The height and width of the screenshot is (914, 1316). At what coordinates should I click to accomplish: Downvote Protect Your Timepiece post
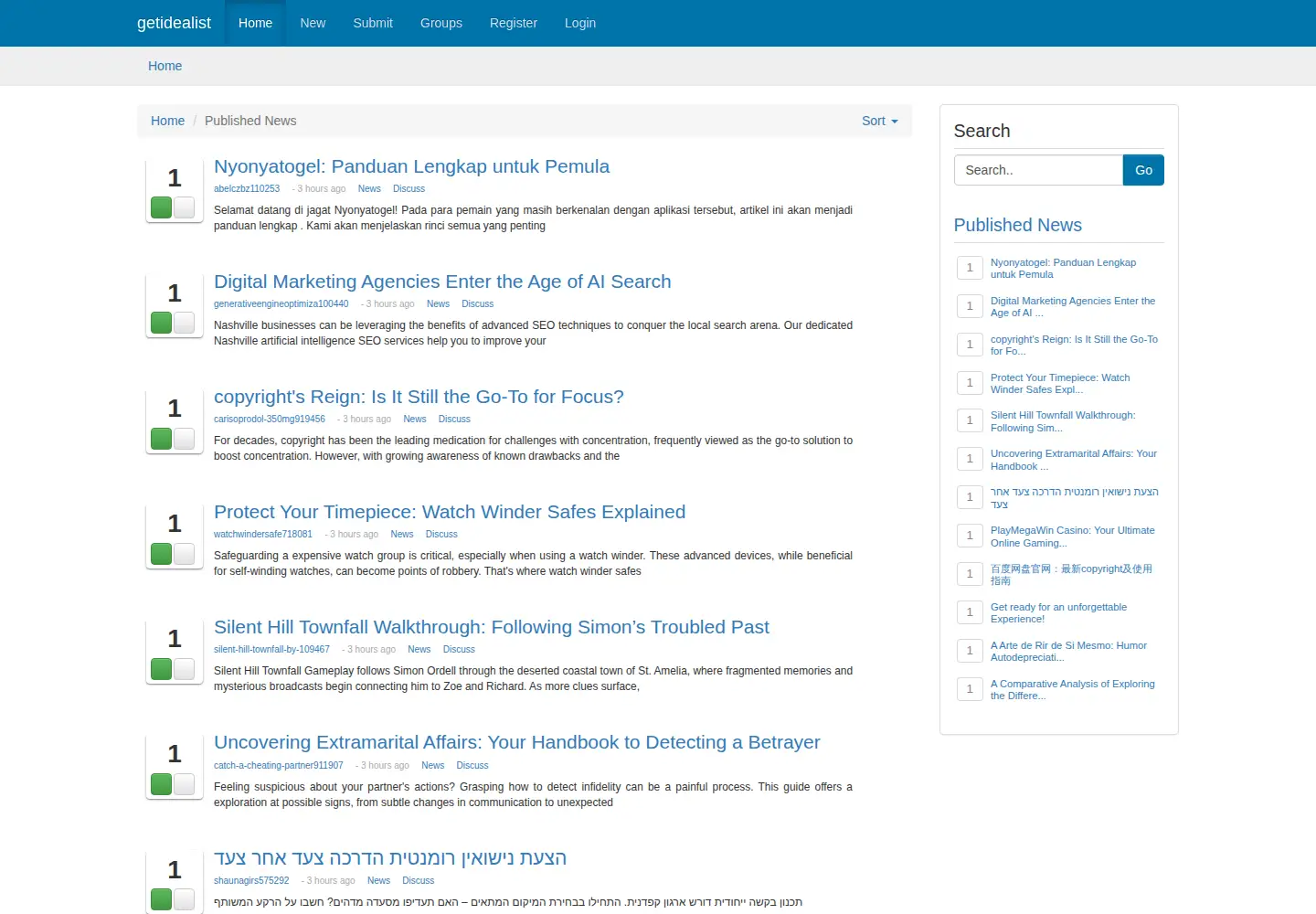(184, 554)
